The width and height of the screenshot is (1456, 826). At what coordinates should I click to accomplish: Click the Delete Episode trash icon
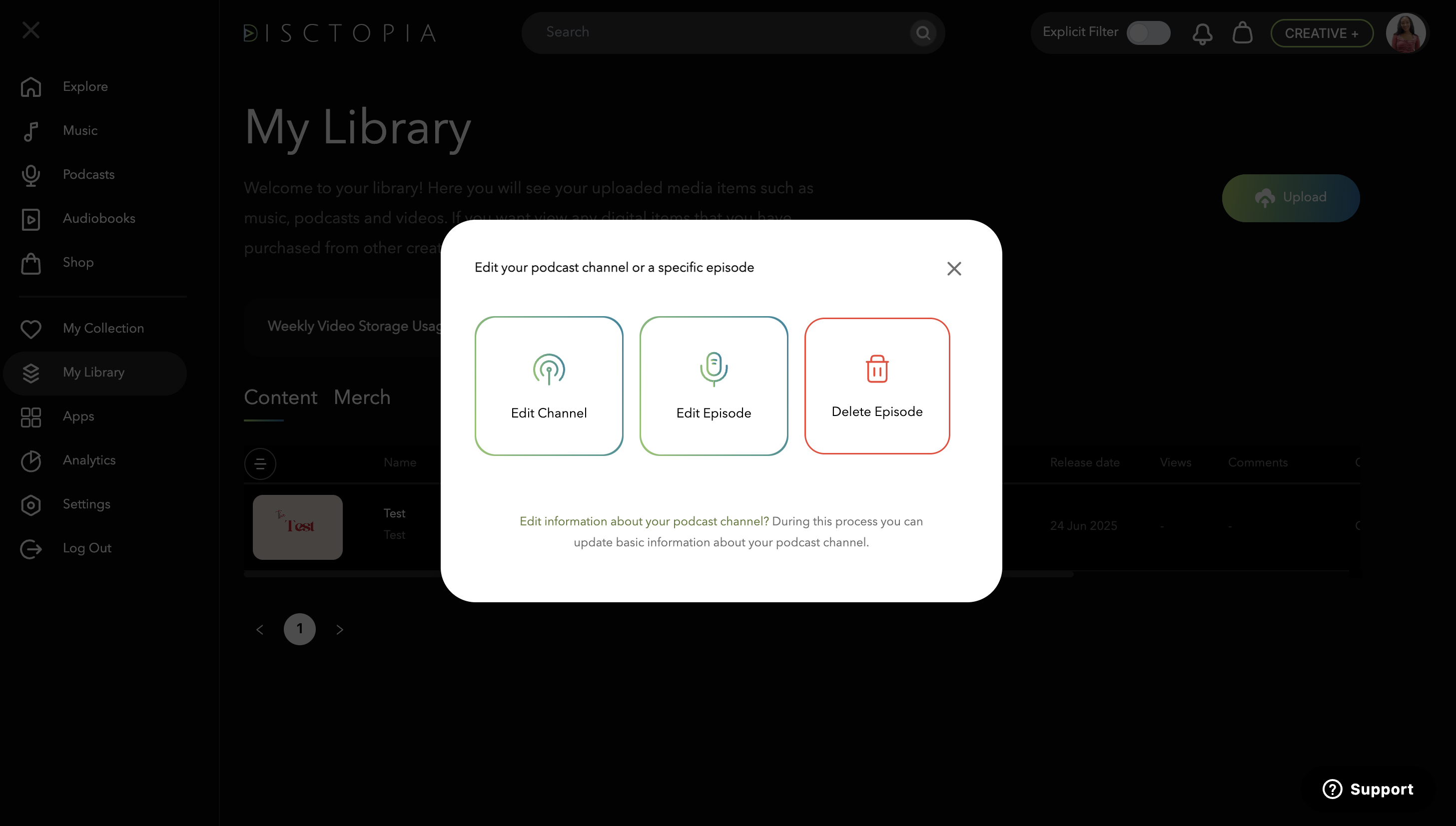(877, 369)
